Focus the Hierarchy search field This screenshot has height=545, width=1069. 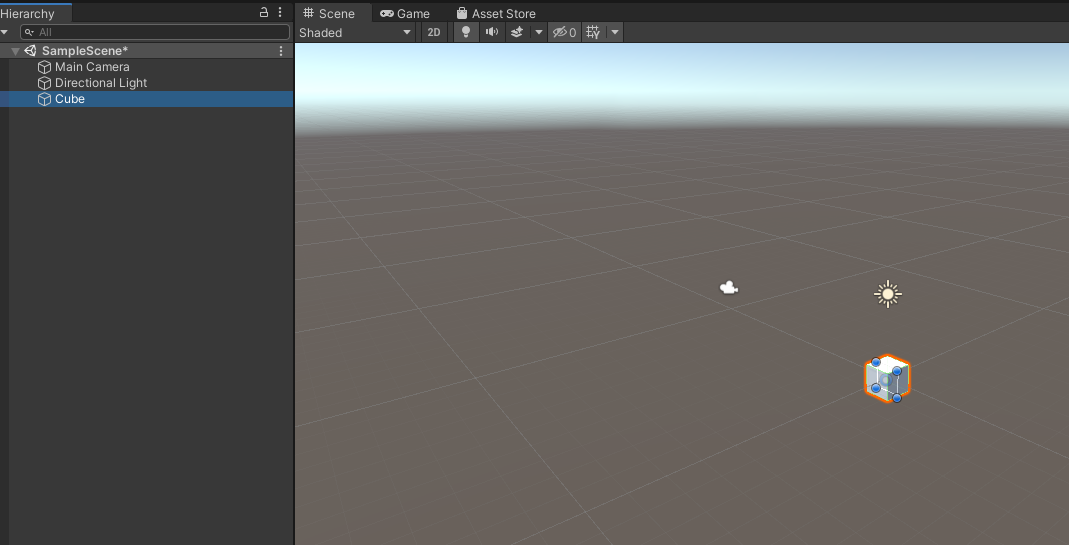155,32
